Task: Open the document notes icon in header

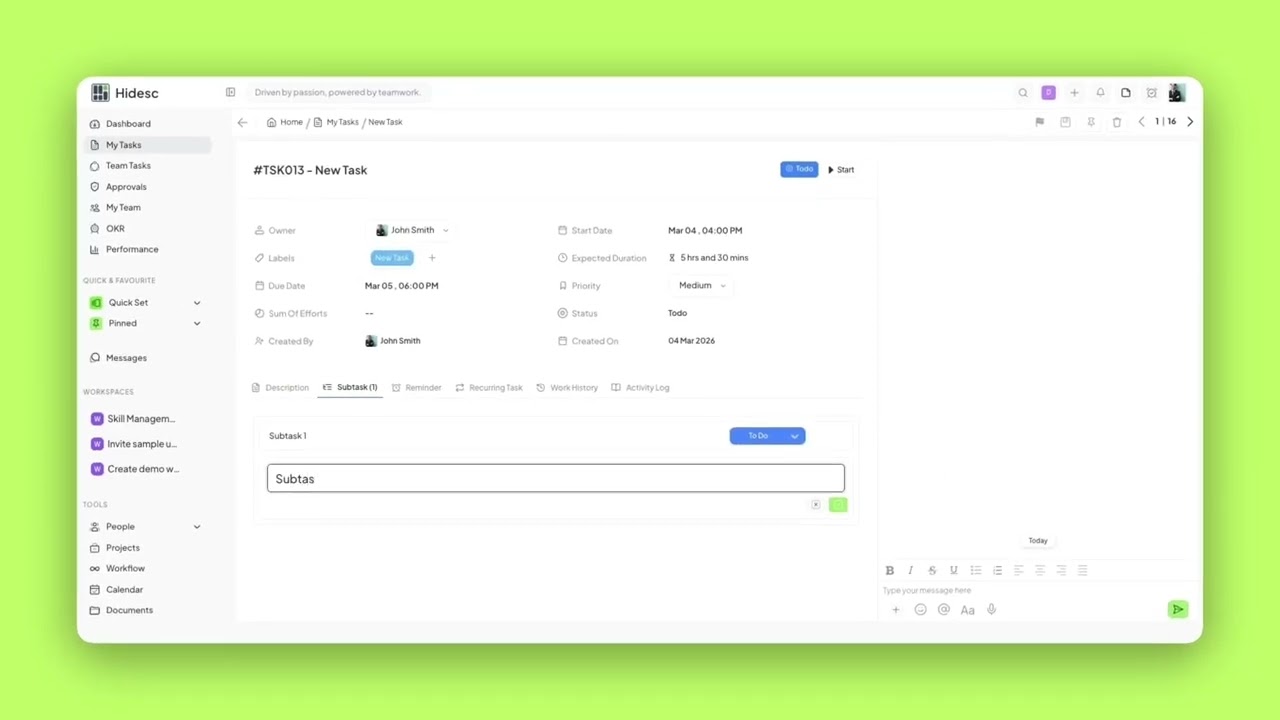Action: pyautogui.click(x=1126, y=93)
